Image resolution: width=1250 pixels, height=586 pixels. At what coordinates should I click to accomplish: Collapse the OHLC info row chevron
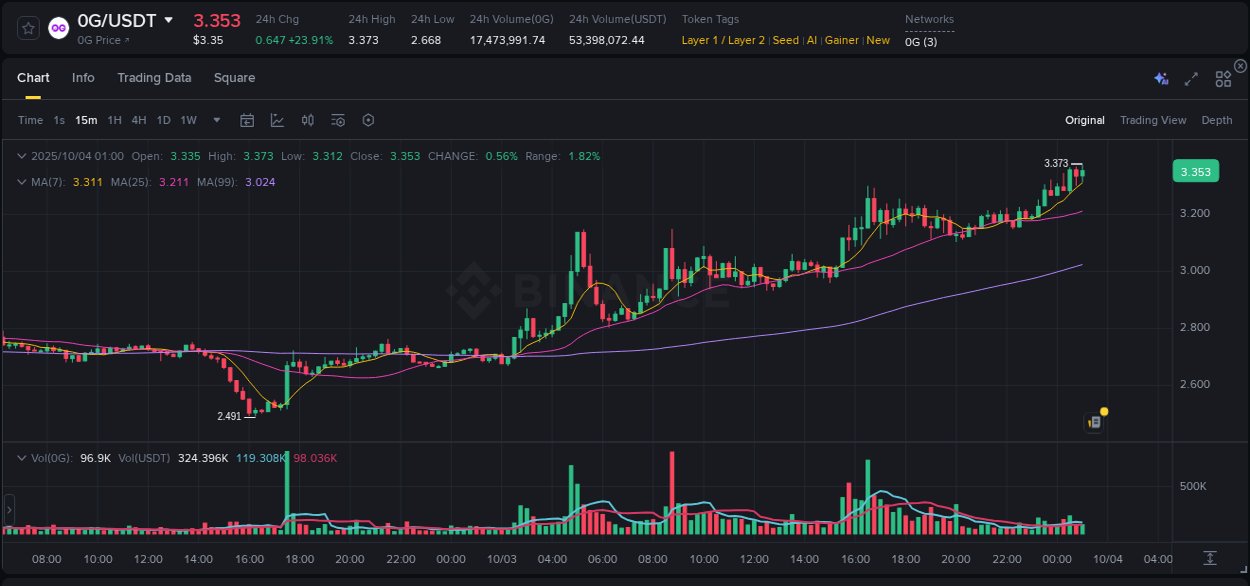point(20,156)
